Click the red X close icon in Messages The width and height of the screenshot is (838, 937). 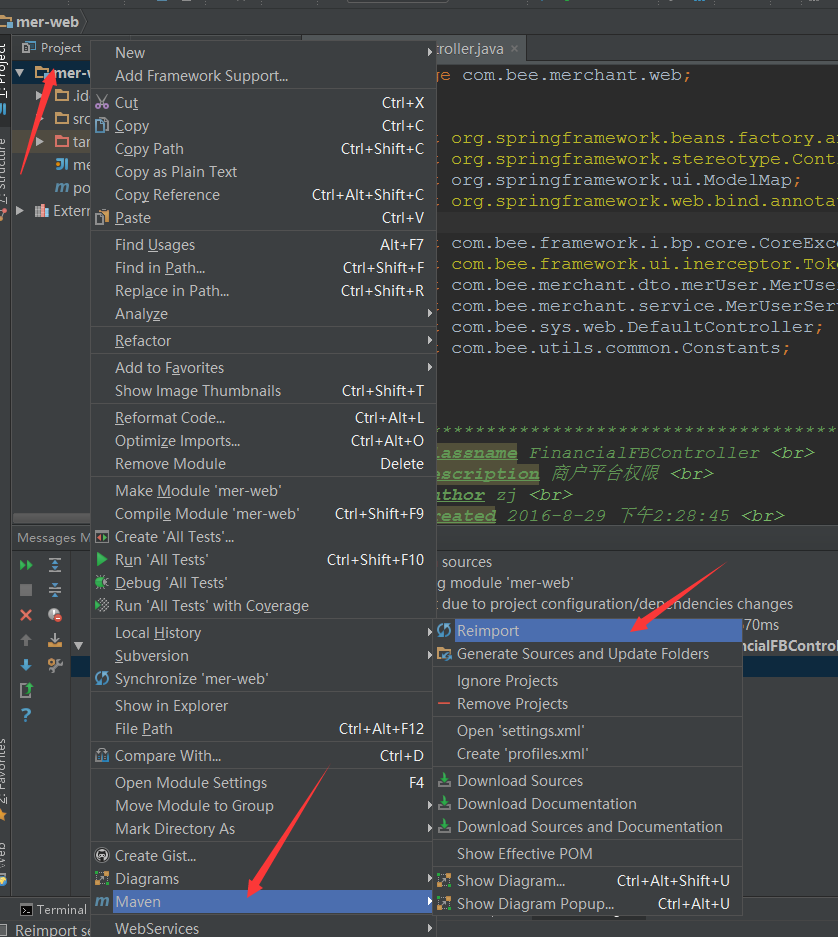pyautogui.click(x=26, y=615)
